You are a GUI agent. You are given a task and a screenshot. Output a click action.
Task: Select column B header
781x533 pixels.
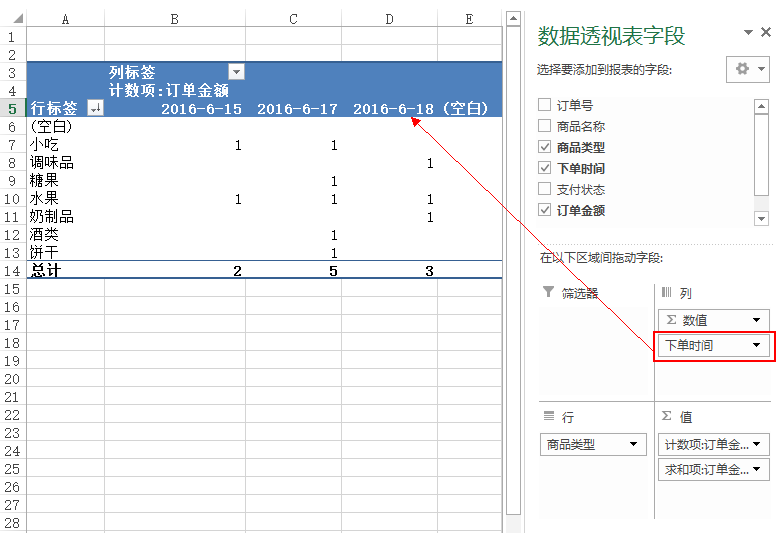pos(175,19)
